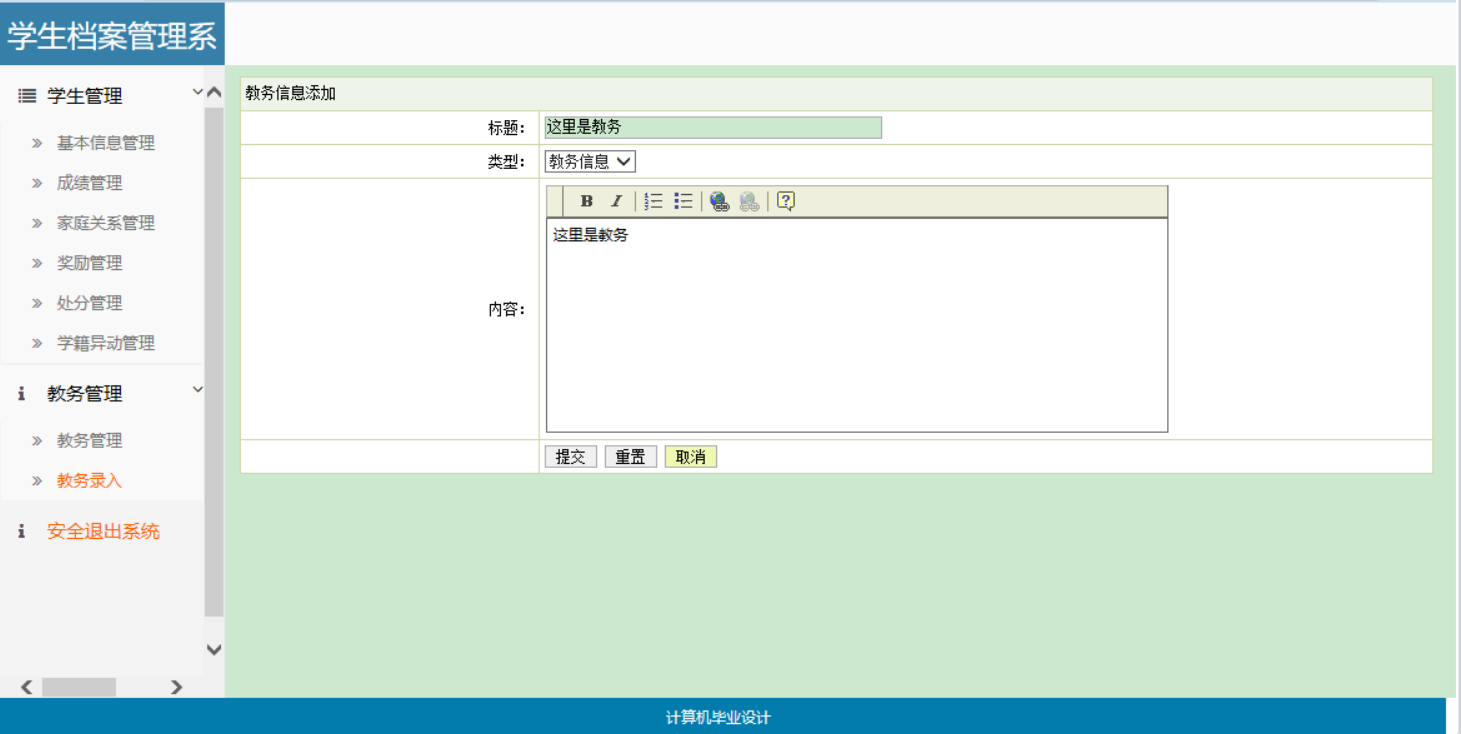This screenshot has height=734, width=1461.
Task: Click the 类型: field label
Action: click(507, 162)
